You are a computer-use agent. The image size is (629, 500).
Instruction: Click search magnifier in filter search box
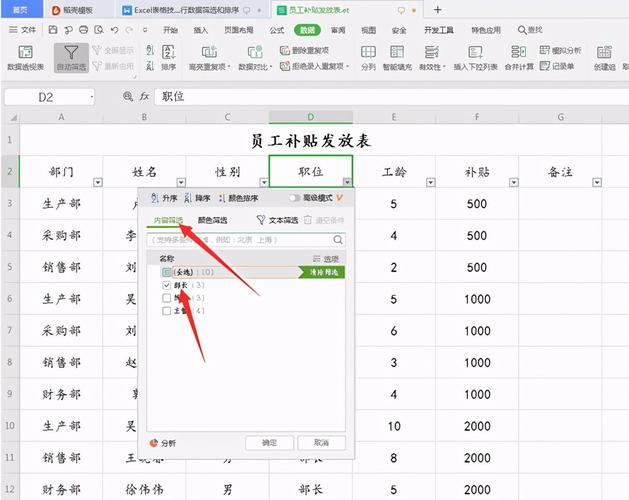coord(338,240)
